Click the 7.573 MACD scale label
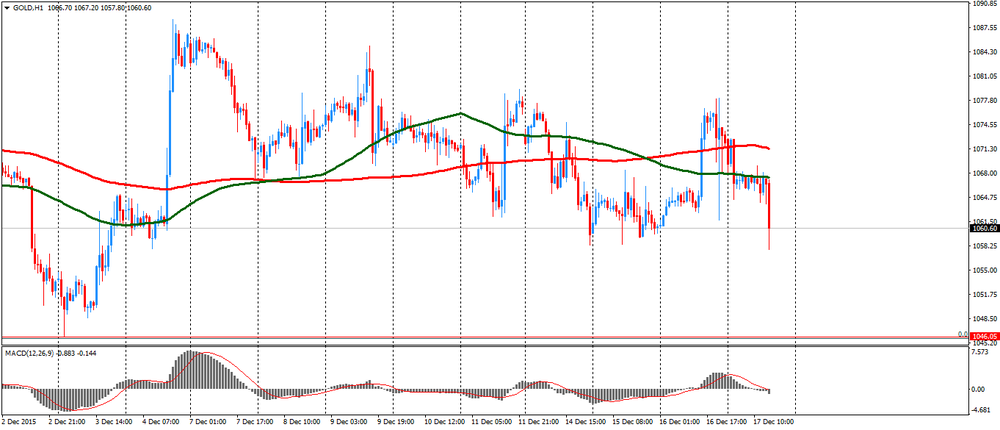The width and height of the screenshot is (1000, 430). pyautogui.click(x=982, y=352)
